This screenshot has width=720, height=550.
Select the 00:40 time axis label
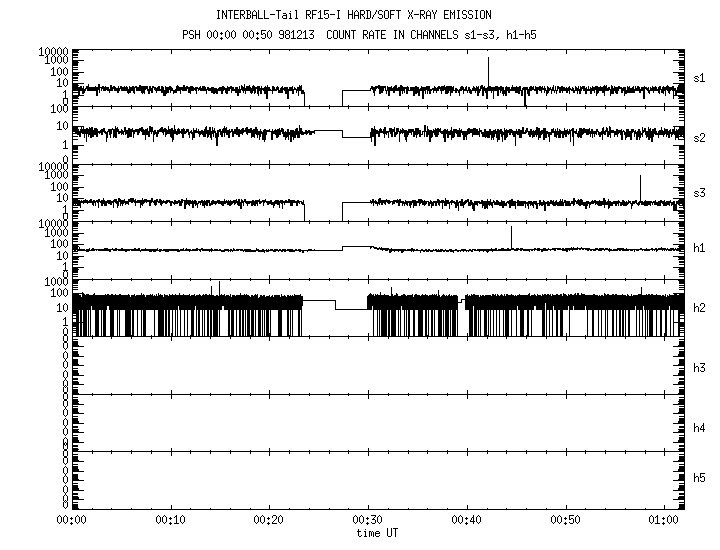coord(468,520)
